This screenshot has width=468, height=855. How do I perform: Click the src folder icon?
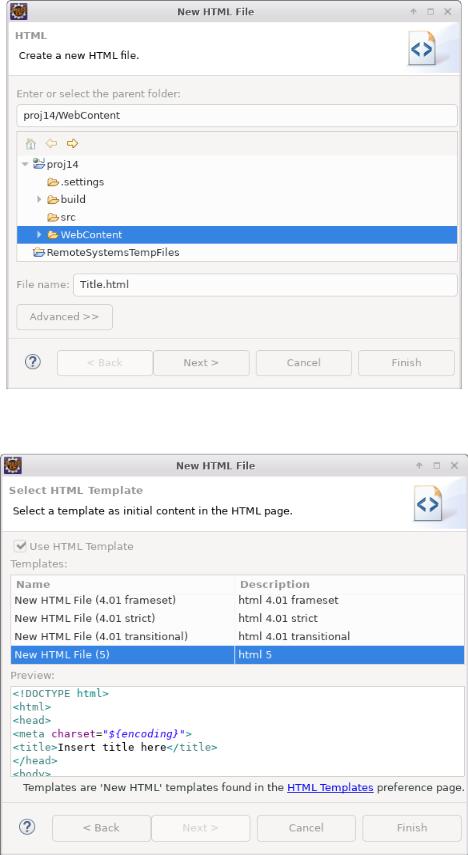53,217
